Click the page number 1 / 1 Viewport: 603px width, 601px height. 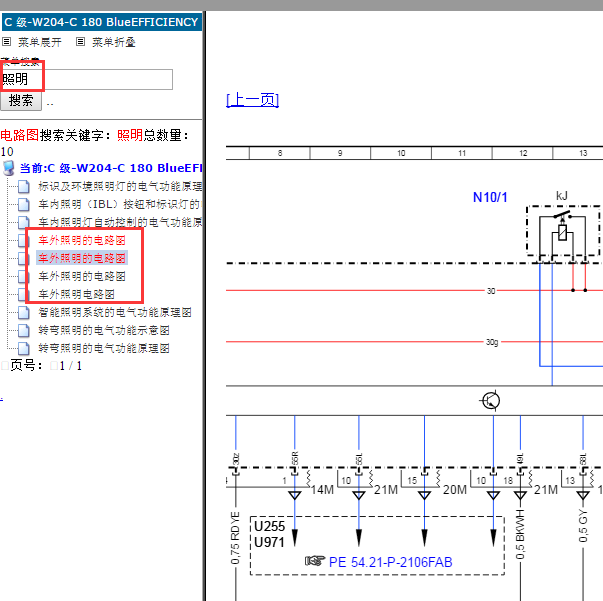pyautogui.click(x=71, y=366)
